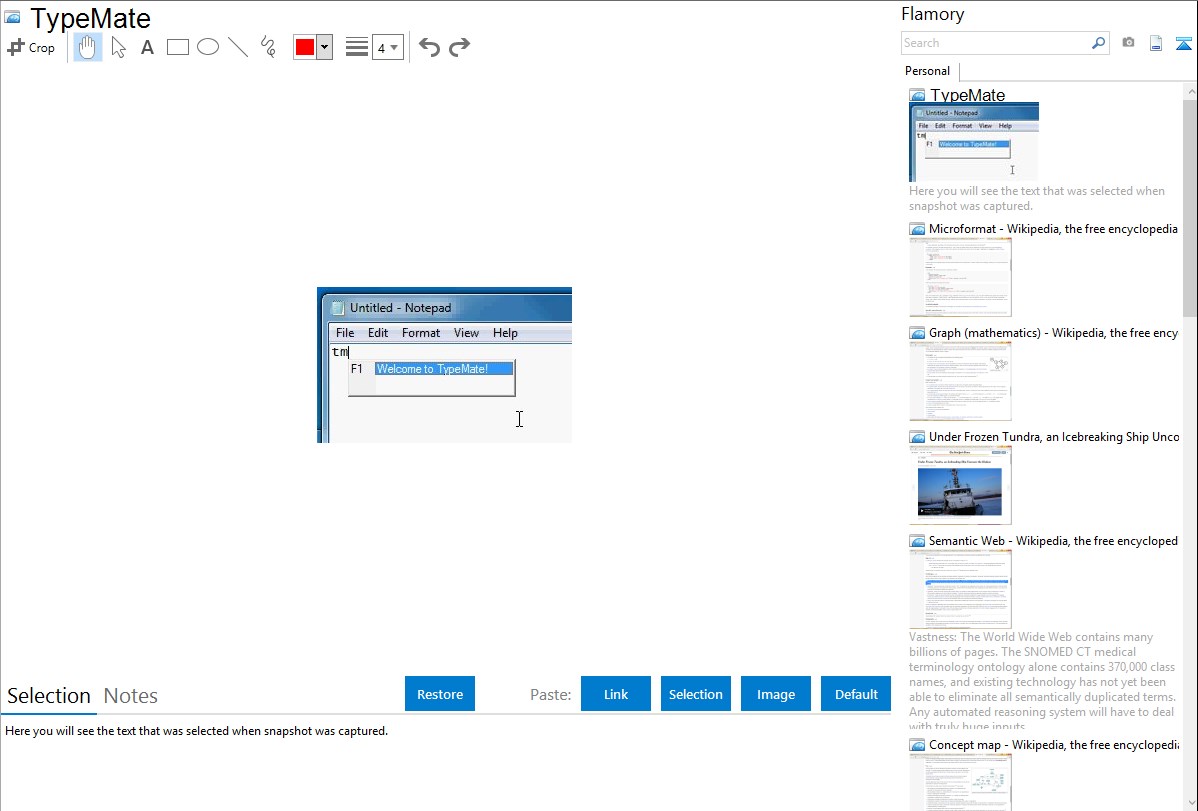Viewport: 1198px width, 811px height.
Task: Click the Selection paste button
Action: tap(696, 694)
